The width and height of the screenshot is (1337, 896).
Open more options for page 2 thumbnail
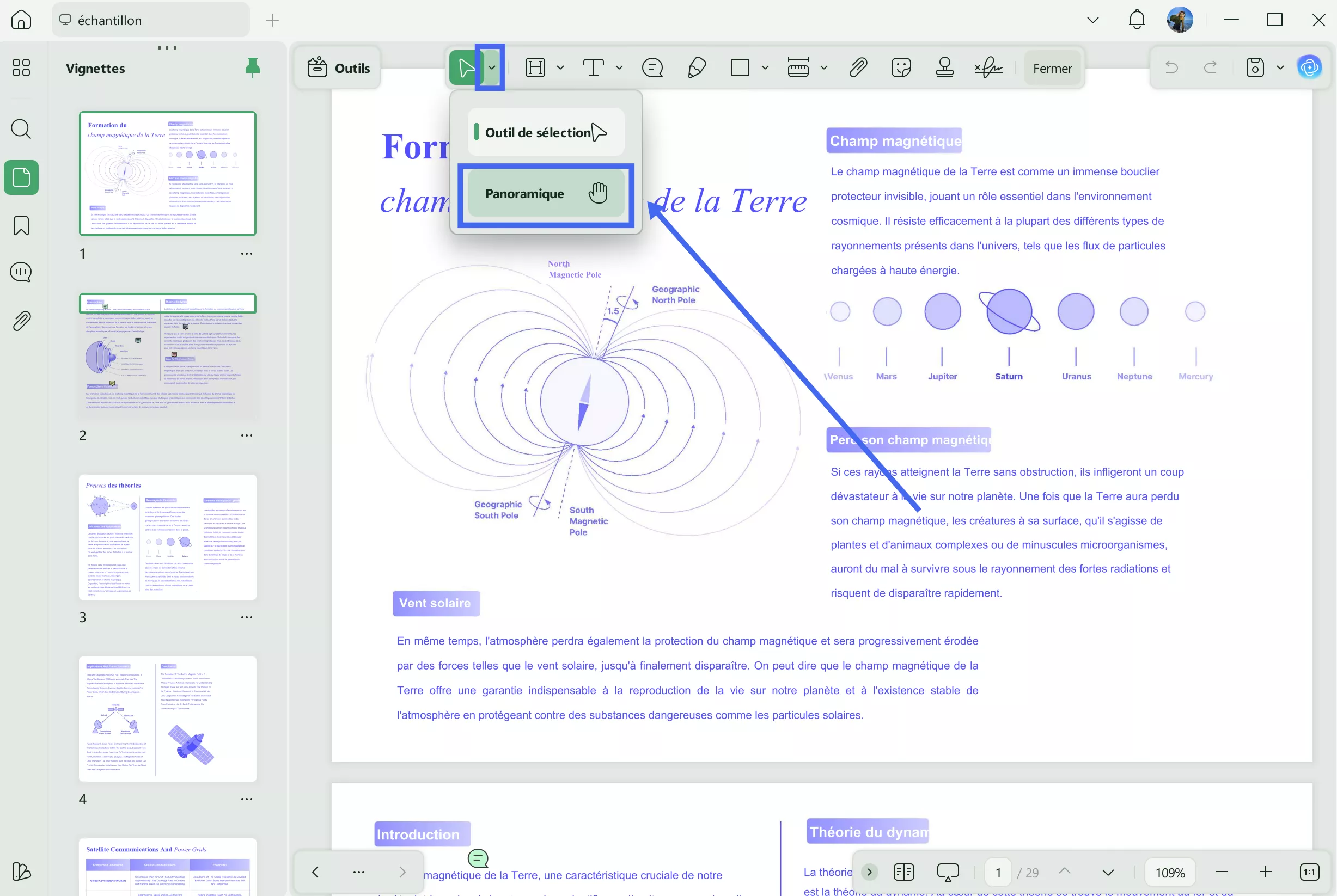[246, 435]
